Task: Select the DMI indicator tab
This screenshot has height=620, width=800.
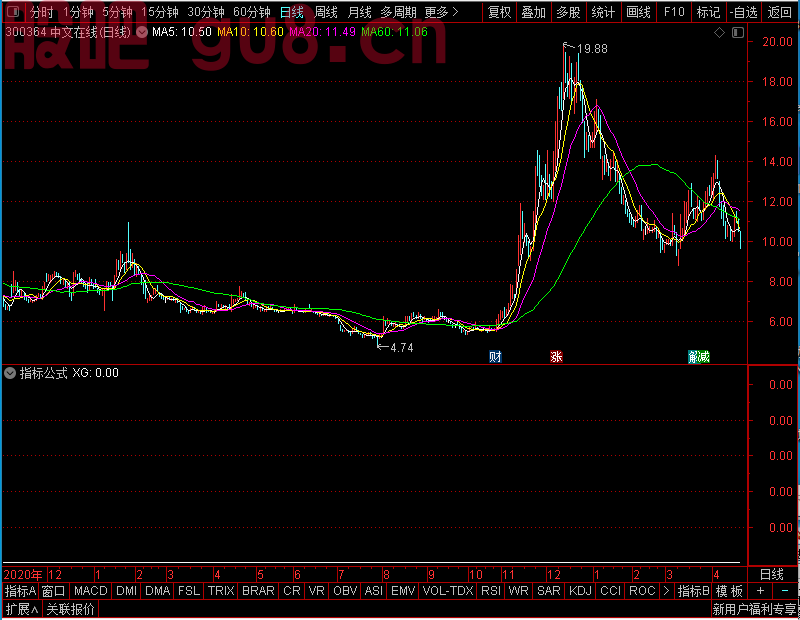Action: (x=126, y=591)
